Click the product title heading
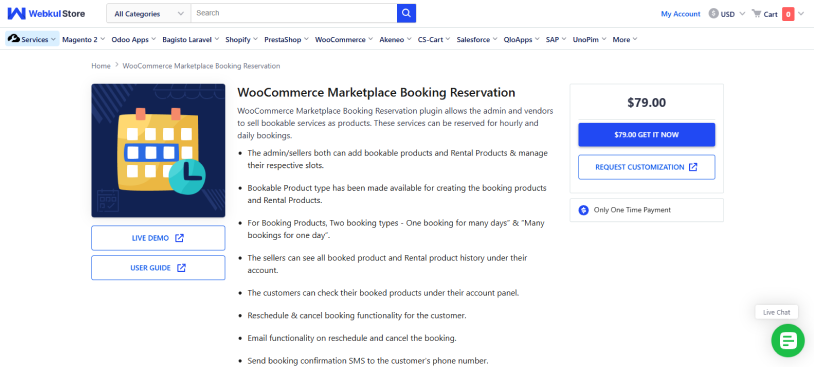The height and width of the screenshot is (367, 814). (376, 92)
